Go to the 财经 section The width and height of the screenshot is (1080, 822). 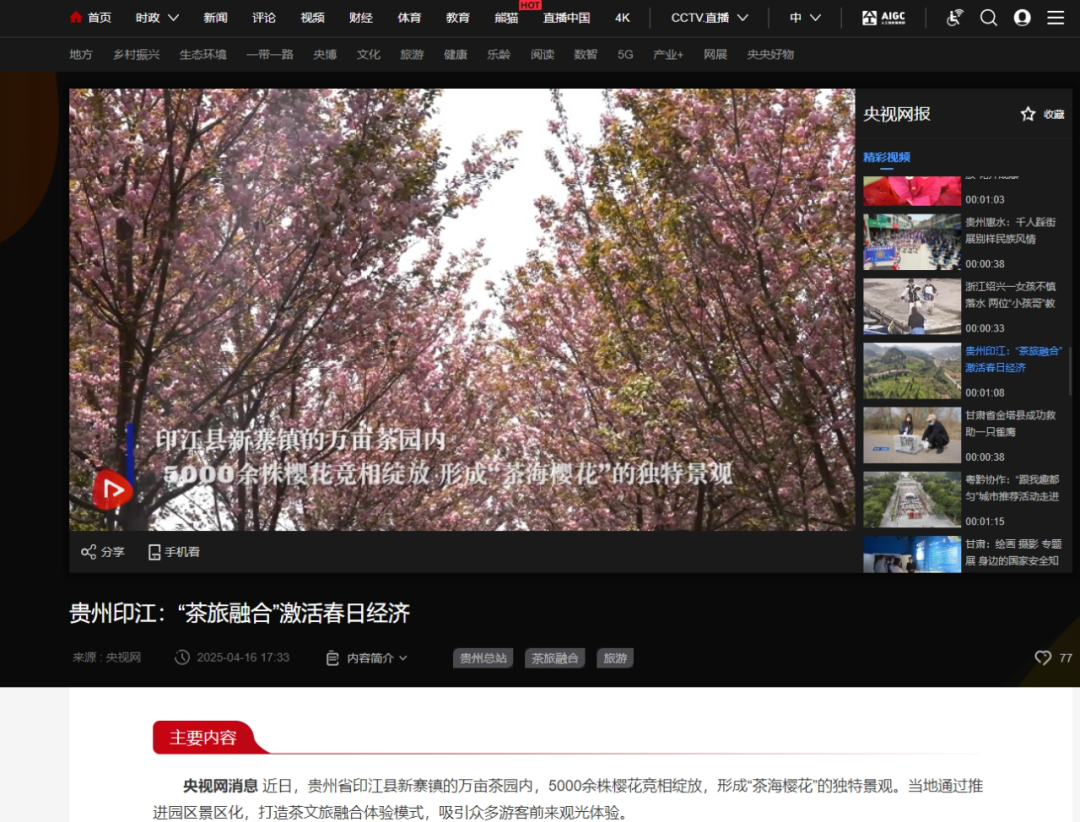361,18
